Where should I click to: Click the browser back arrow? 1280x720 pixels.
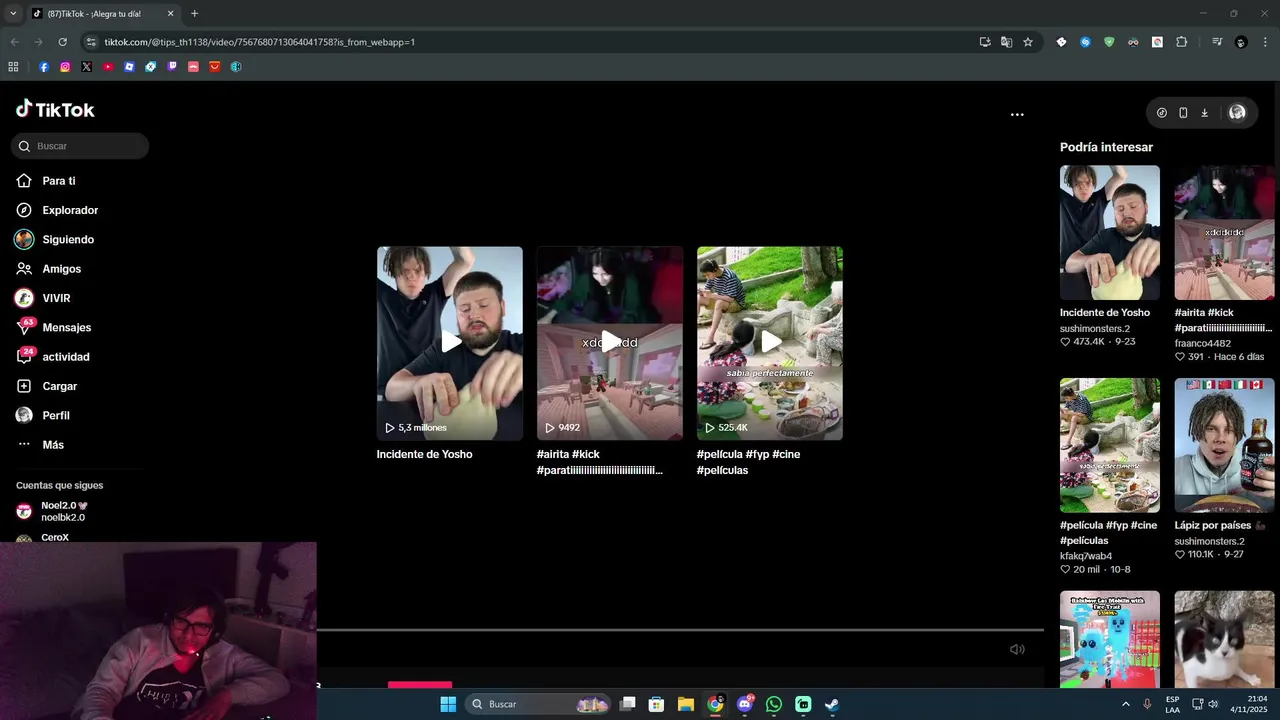tap(14, 42)
